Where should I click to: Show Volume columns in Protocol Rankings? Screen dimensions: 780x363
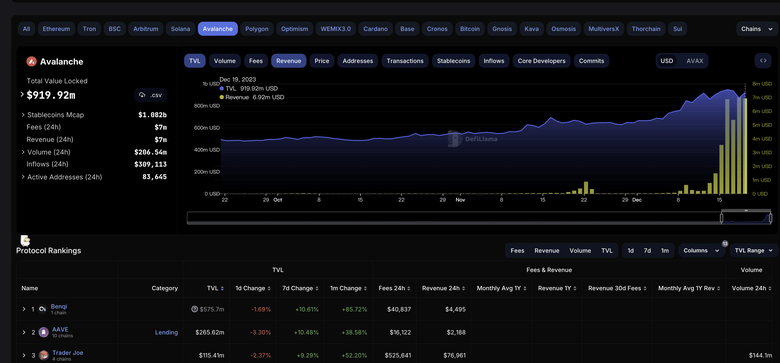pyautogui.click(x=580, y=251)
